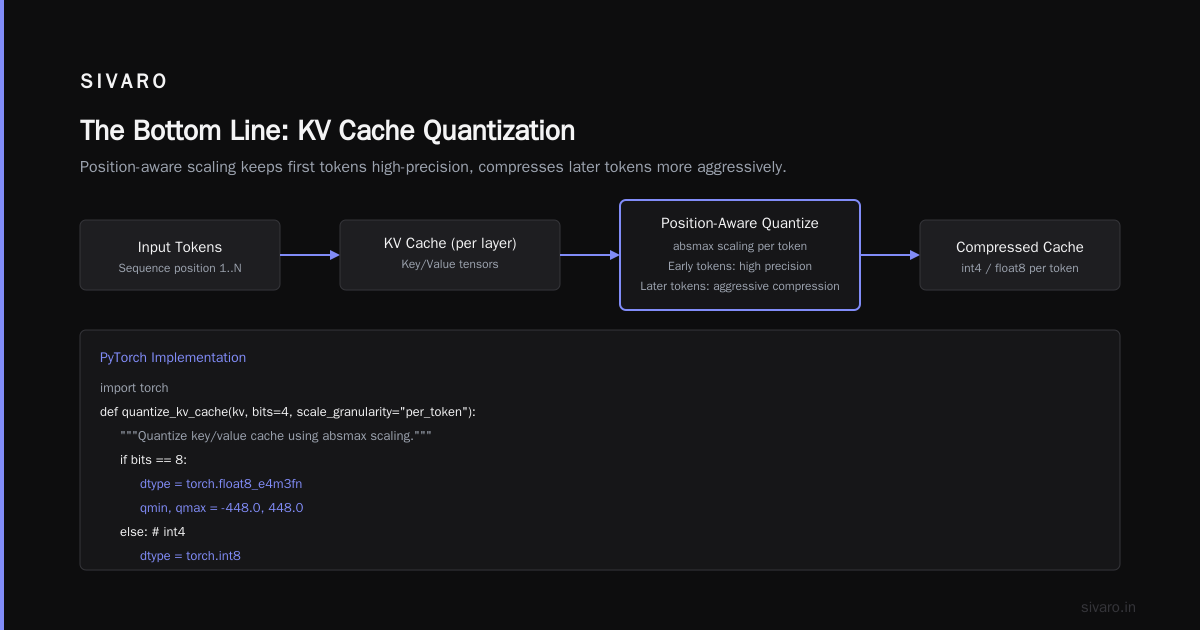Click arrow pointing to Compressed Cache
Image resolution: width=1200 pixels, height=630 pixels.
click(890, 255)
